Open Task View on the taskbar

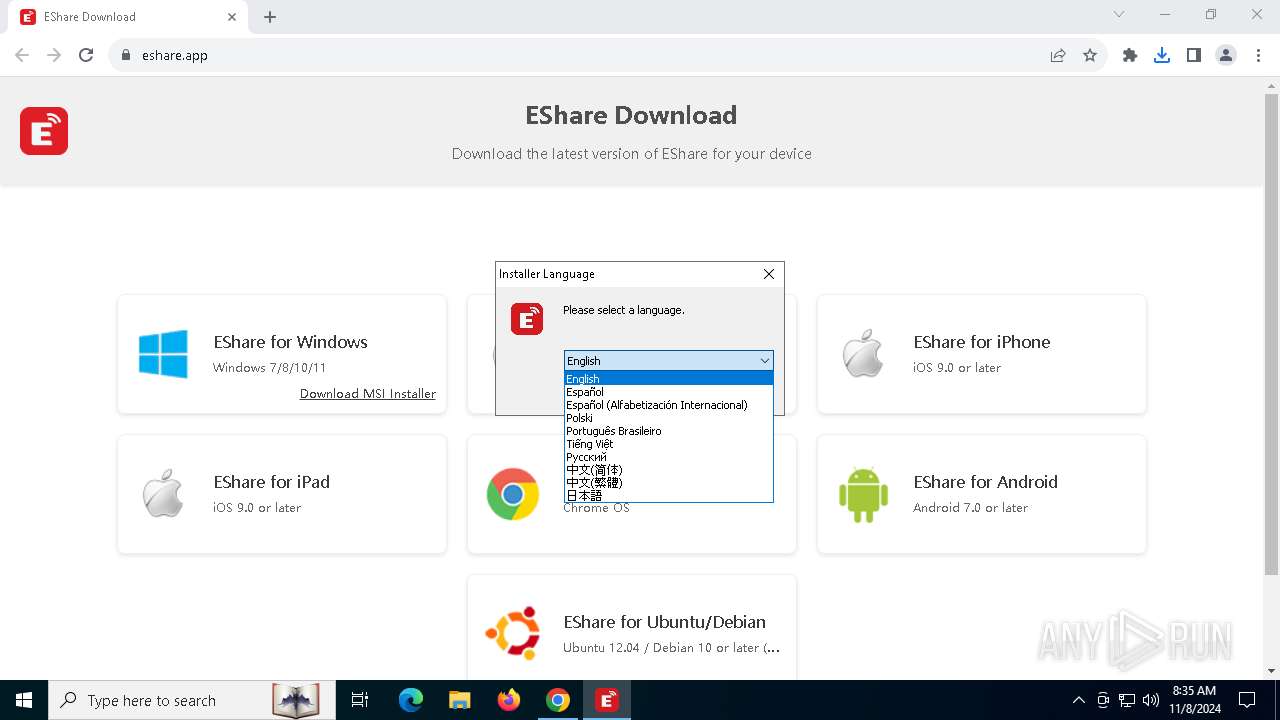click(x=360, y=700)
